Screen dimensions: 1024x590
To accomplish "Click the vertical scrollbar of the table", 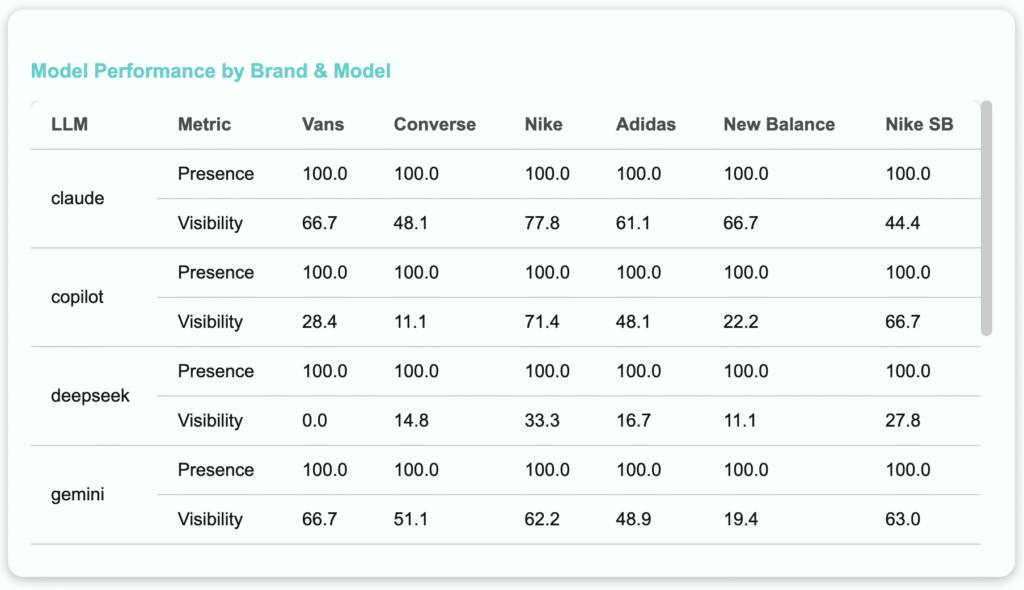I will 986,218.
